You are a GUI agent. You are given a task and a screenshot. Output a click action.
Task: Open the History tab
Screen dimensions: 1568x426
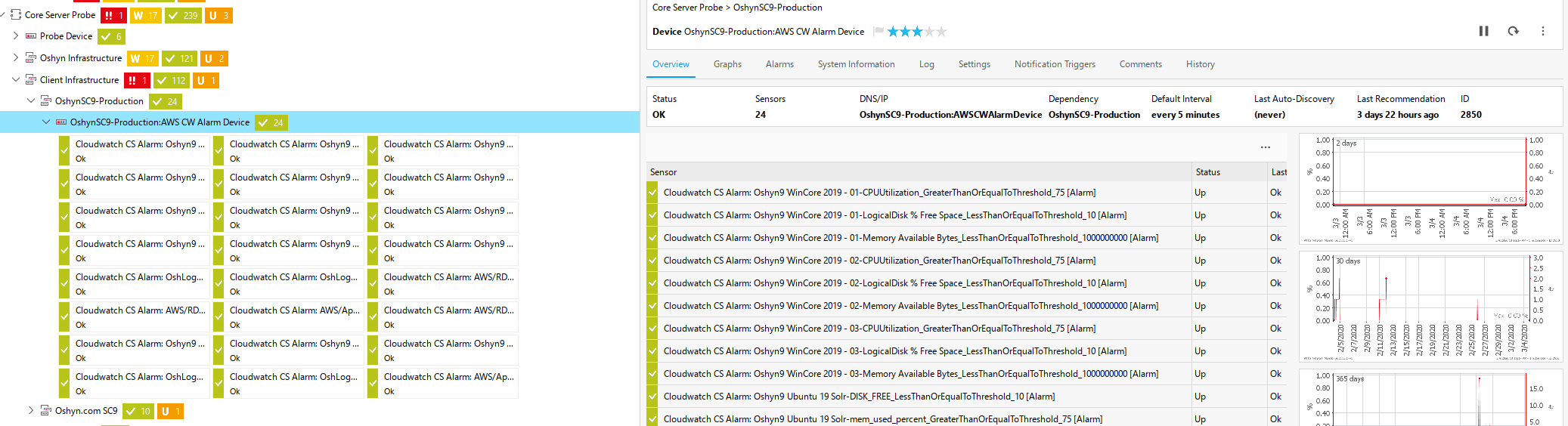(x=1200, y=64)
